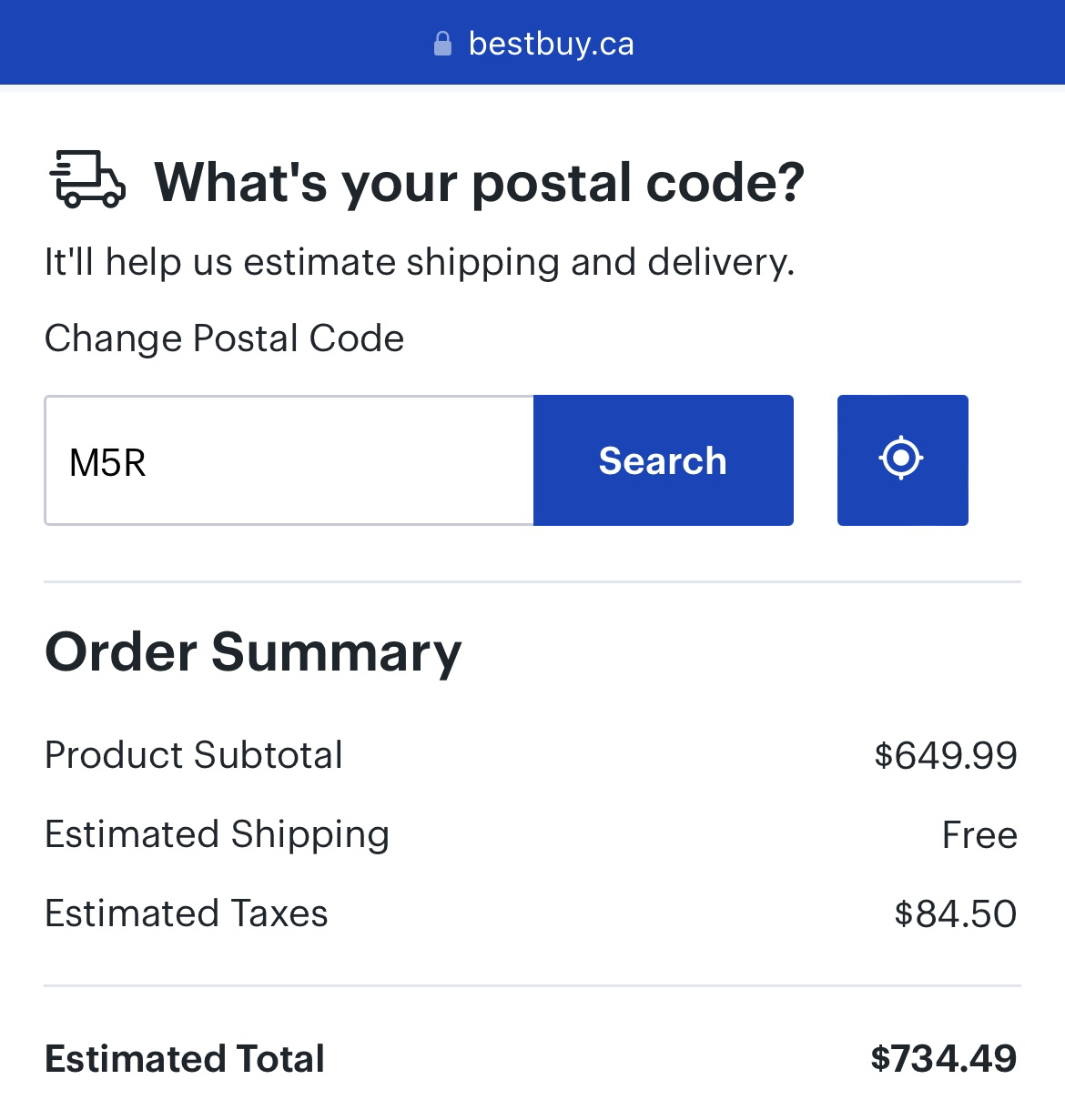Tap the blue browser header bar

532,43
